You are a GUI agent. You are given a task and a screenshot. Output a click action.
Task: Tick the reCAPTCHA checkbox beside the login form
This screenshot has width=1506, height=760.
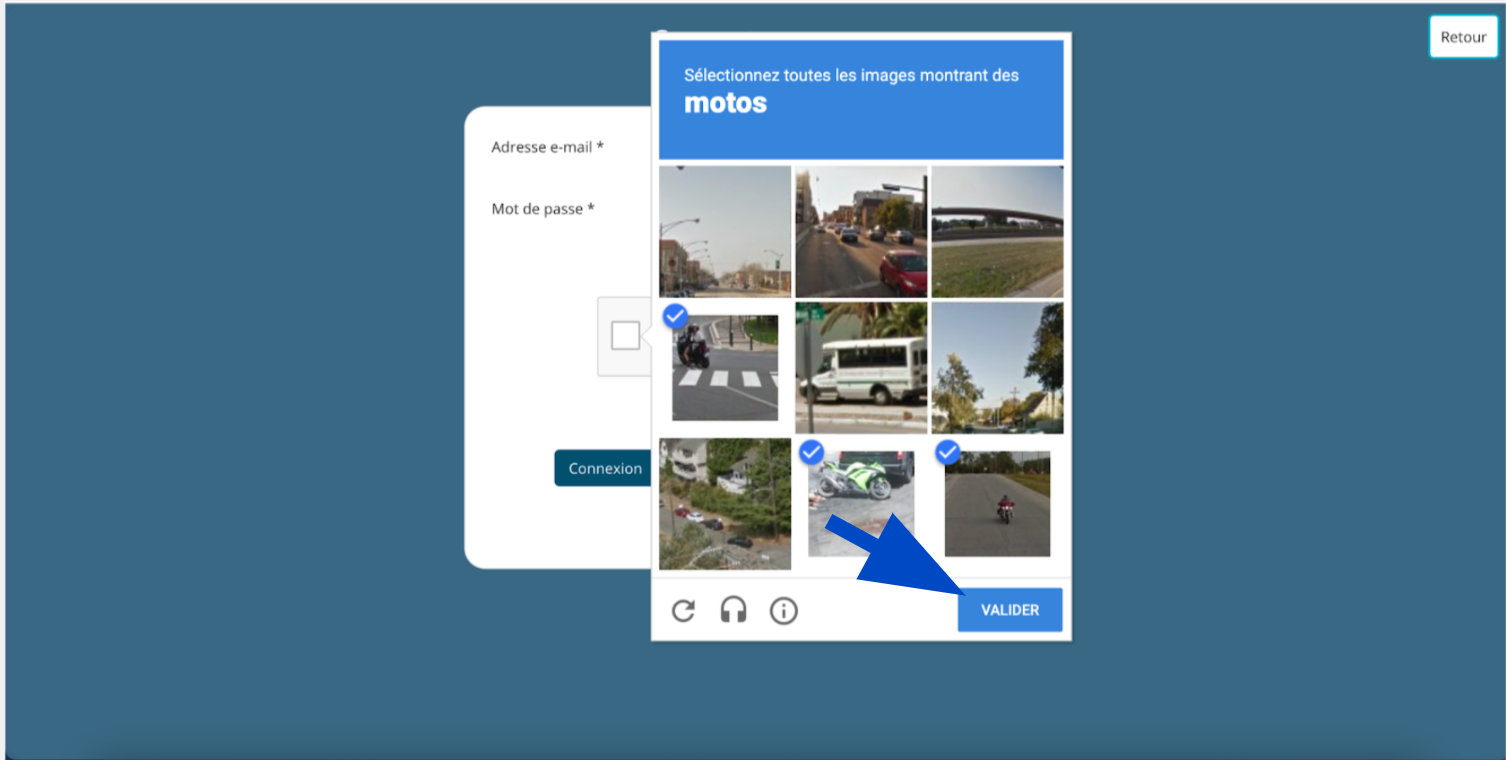tap(626, 336)
